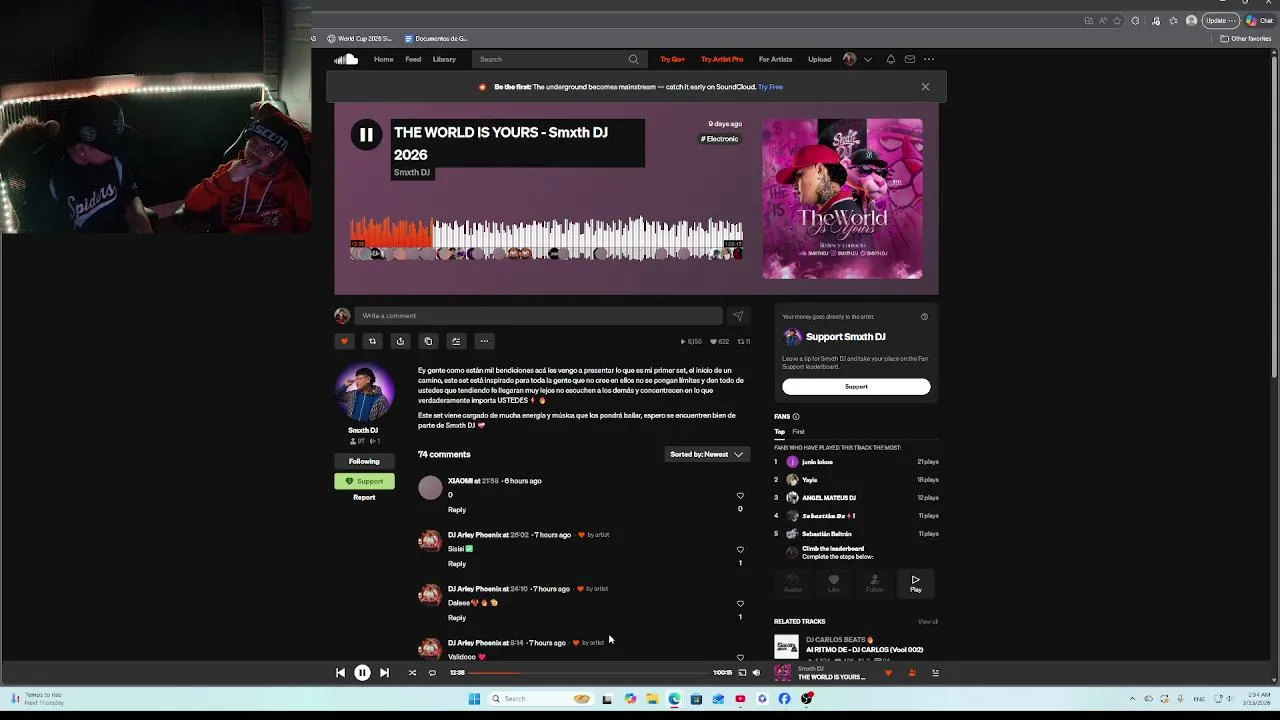This screenshot has height=720, width=1280.
Task: Click the Try Free link in banner
Action: [x=770, y=87]
